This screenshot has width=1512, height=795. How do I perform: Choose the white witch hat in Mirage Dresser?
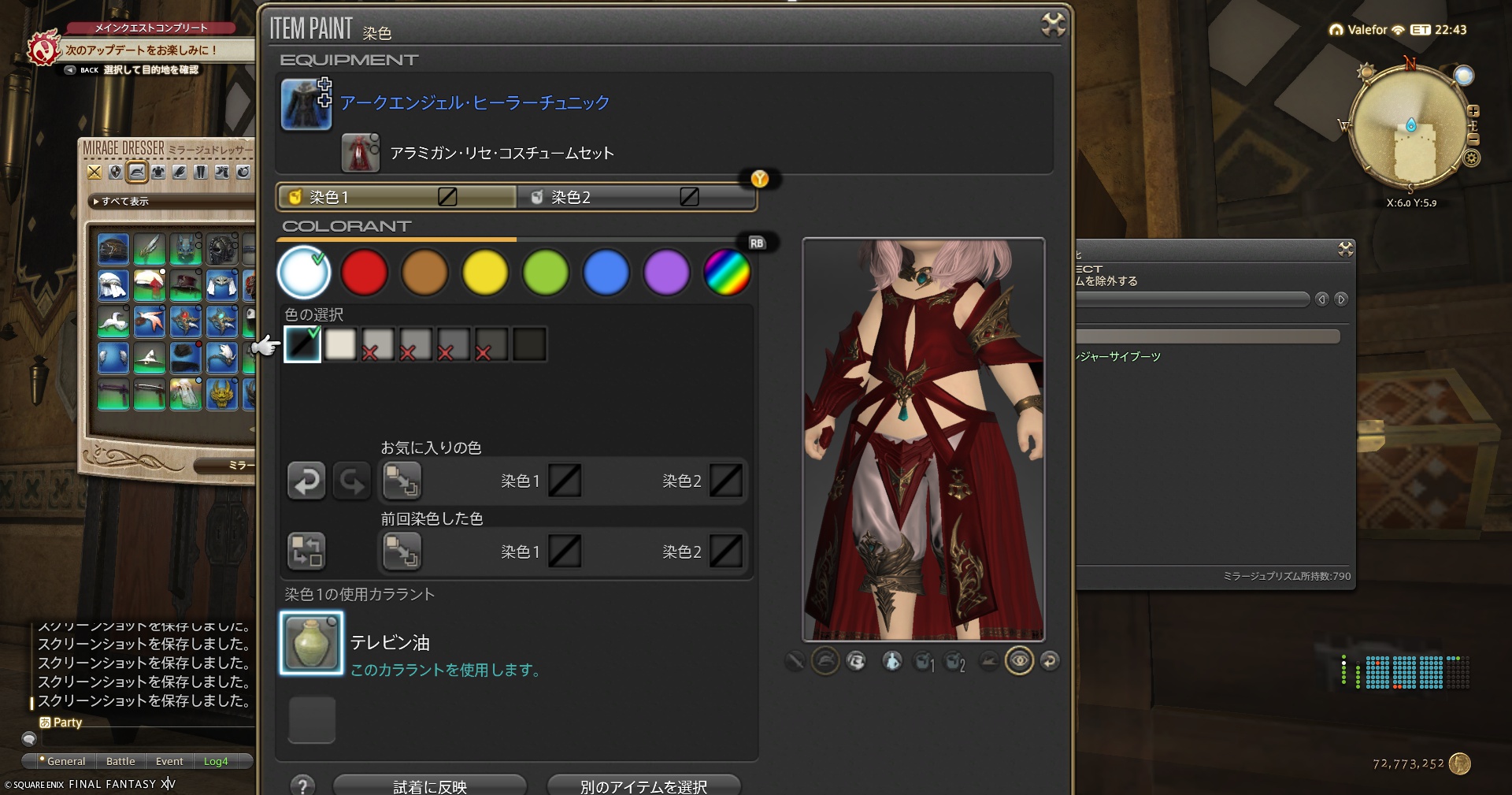150,357
